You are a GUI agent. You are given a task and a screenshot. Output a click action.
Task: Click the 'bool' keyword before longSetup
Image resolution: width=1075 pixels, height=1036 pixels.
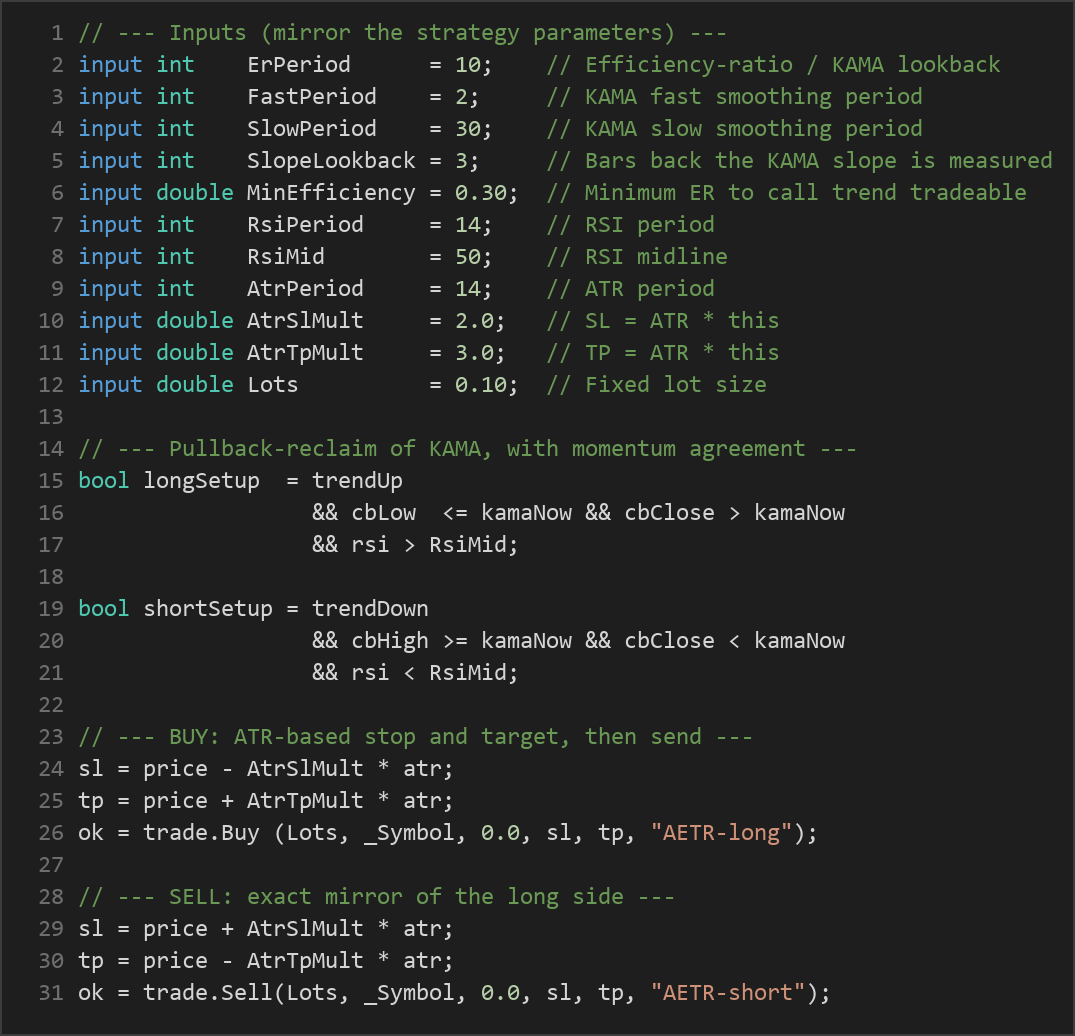(x=104, y=481)
